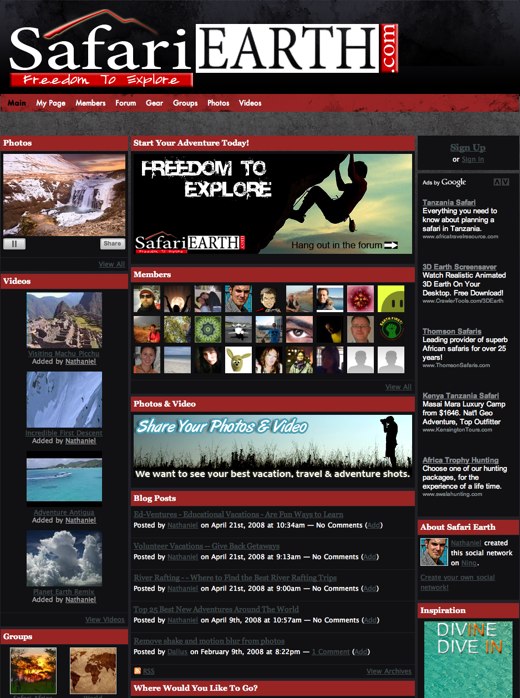This screenshot has width=520, height=698.
Task: Open the bald man with glasses avatar
Action: tap(360, 329)
